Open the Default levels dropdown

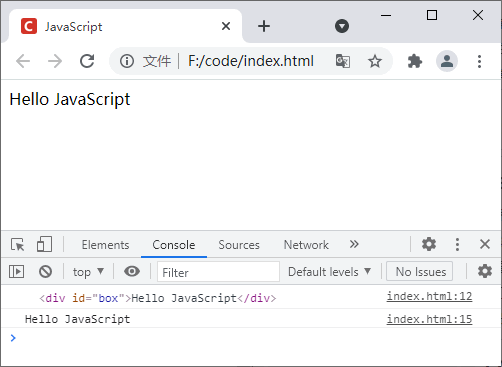point(329,272)
